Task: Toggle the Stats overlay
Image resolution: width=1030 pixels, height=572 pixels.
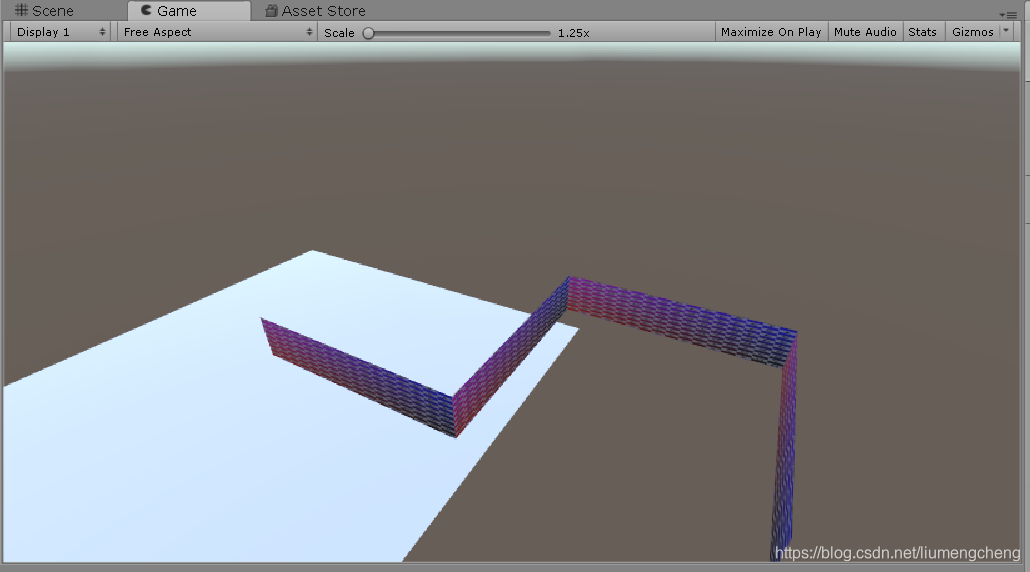Action: [922, 32]
